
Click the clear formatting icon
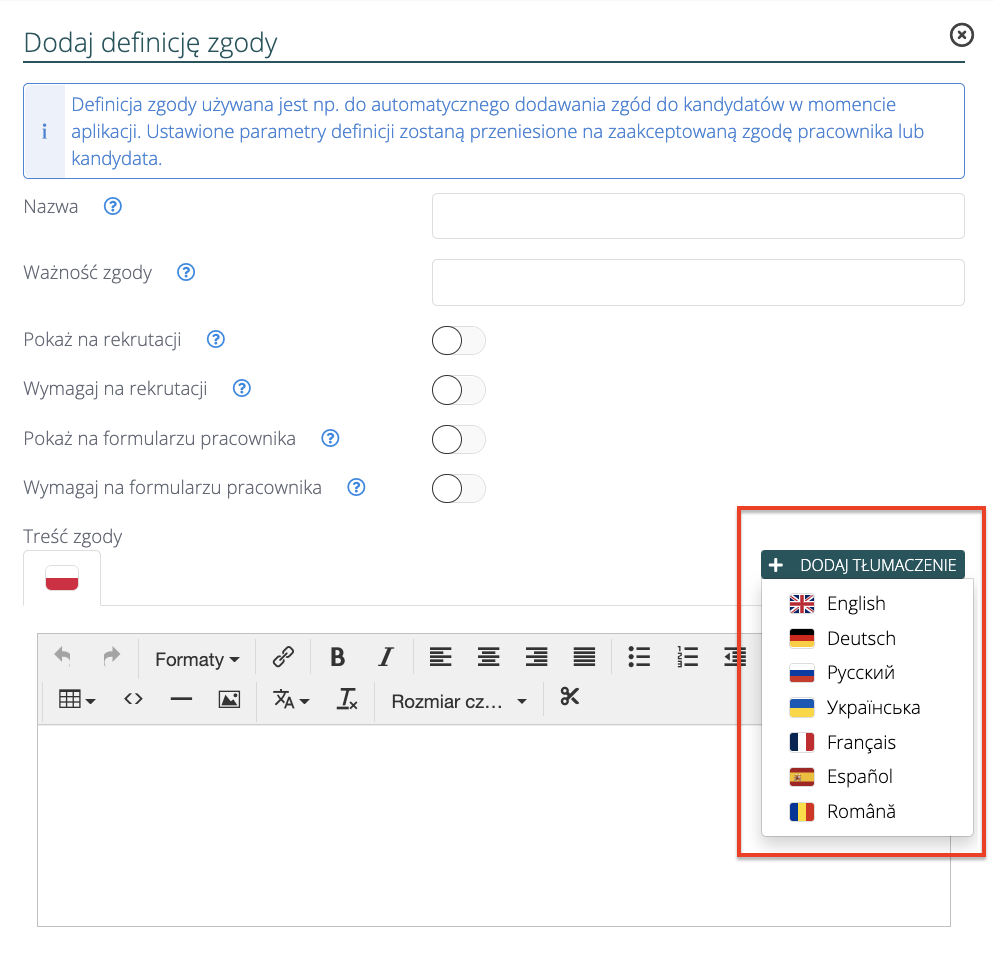[x=347, y=700]
